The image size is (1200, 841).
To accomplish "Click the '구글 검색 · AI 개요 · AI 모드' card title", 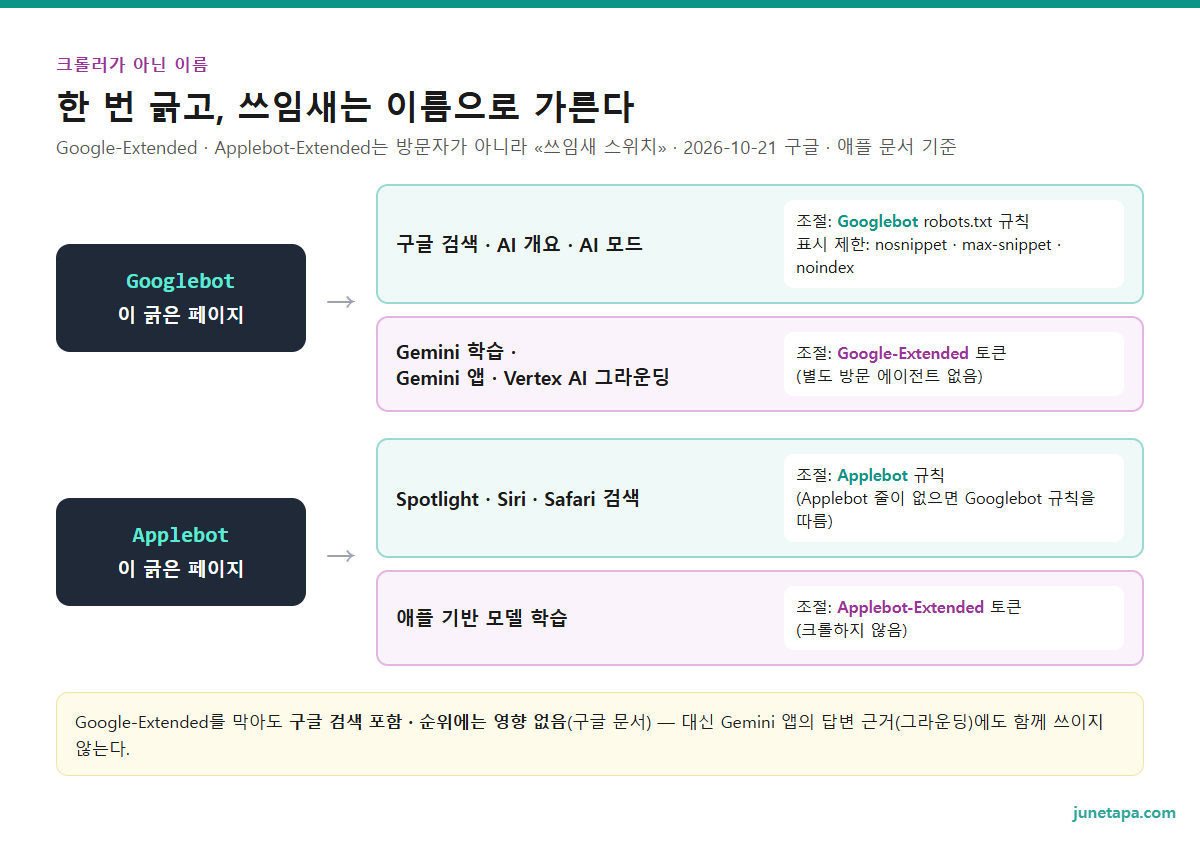I will pyautogui.click(x=519, y=244).
